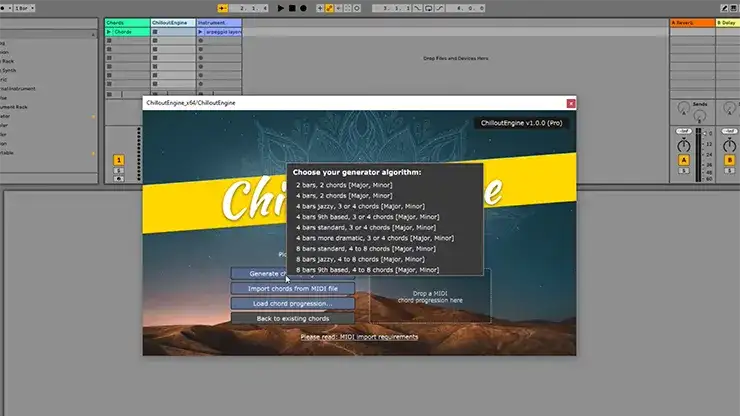Select the Instrument Rack browser item
Image resolution: width=740 pixels, height=416 pixels.
(12, 107)
